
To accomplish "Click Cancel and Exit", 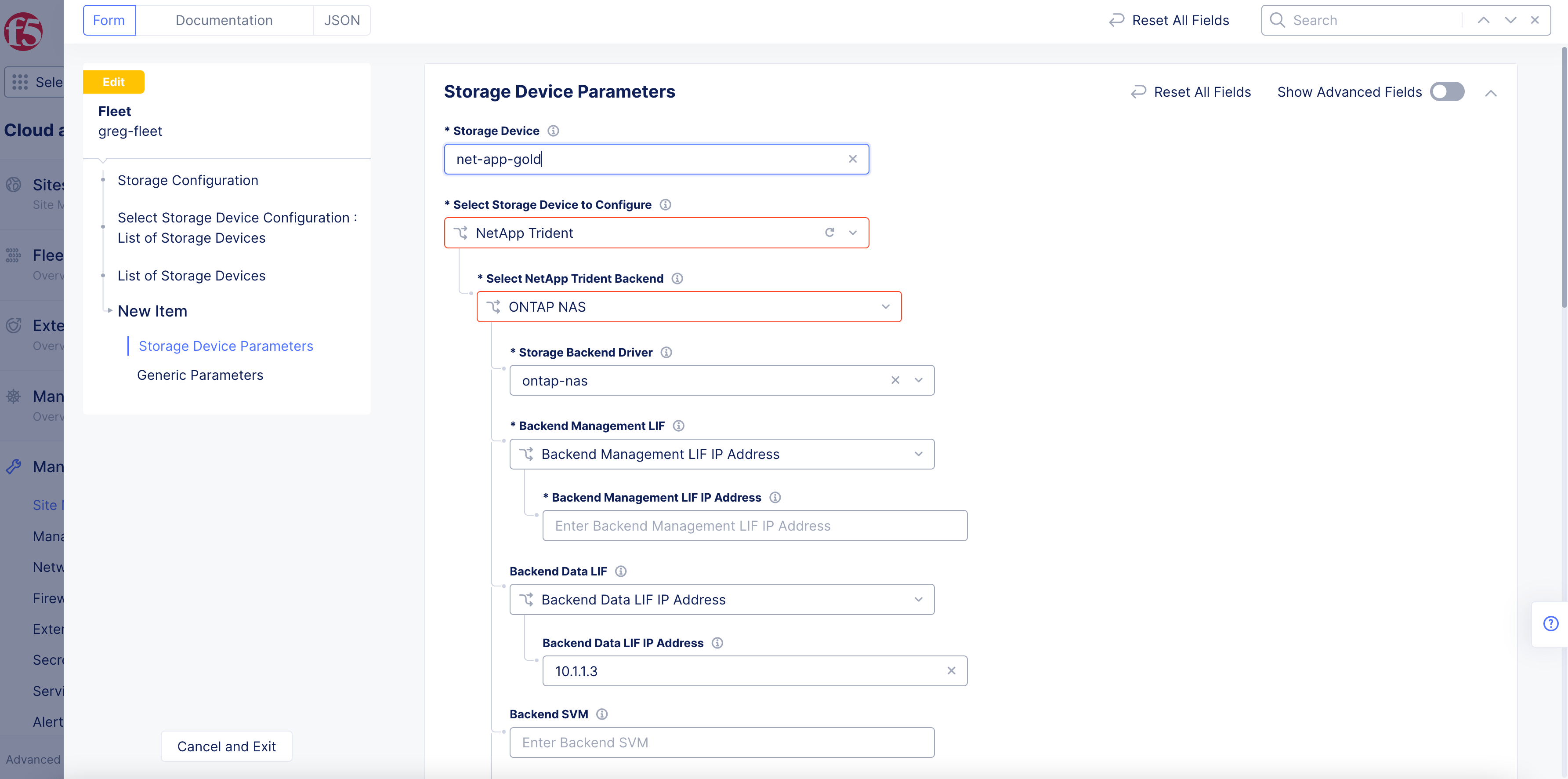I will point(226,746).
